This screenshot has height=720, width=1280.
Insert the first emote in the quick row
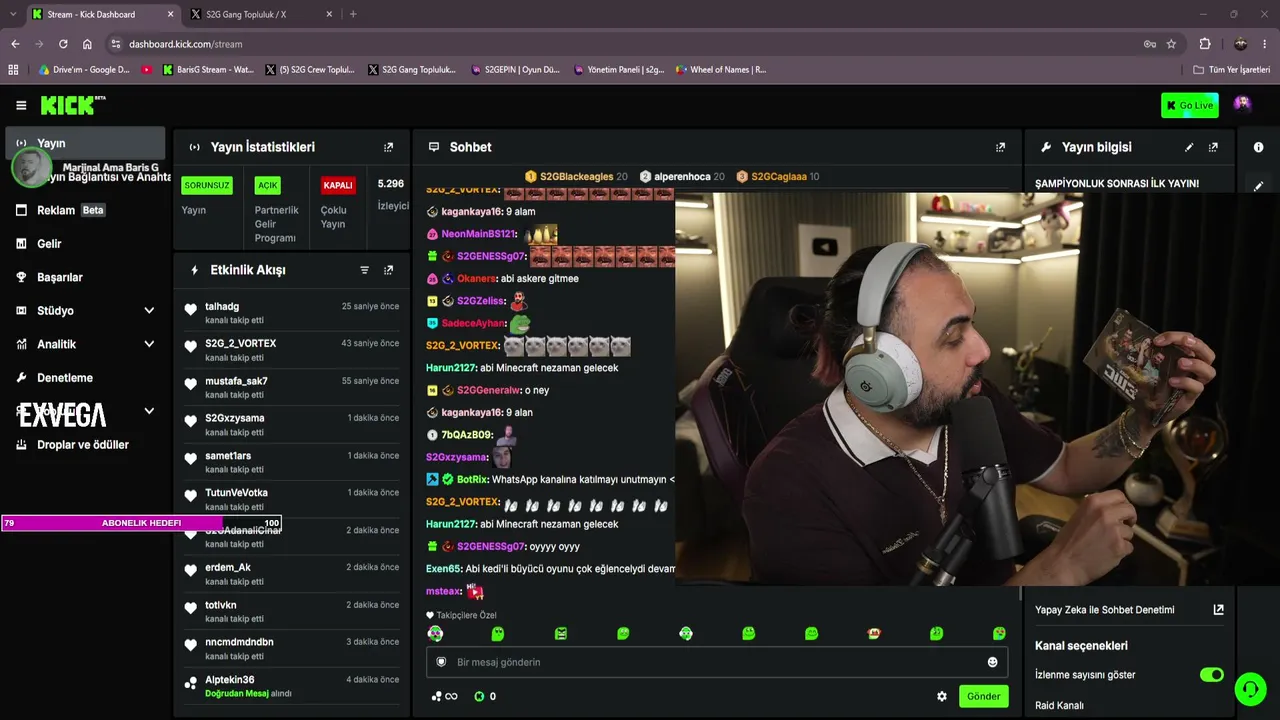coord(435,633)
